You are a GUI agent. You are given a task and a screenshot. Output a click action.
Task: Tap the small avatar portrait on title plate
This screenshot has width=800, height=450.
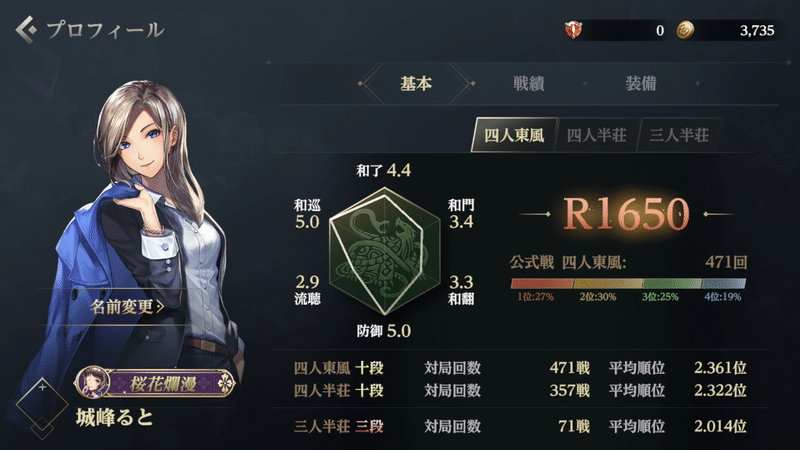(x=92, y=382)
